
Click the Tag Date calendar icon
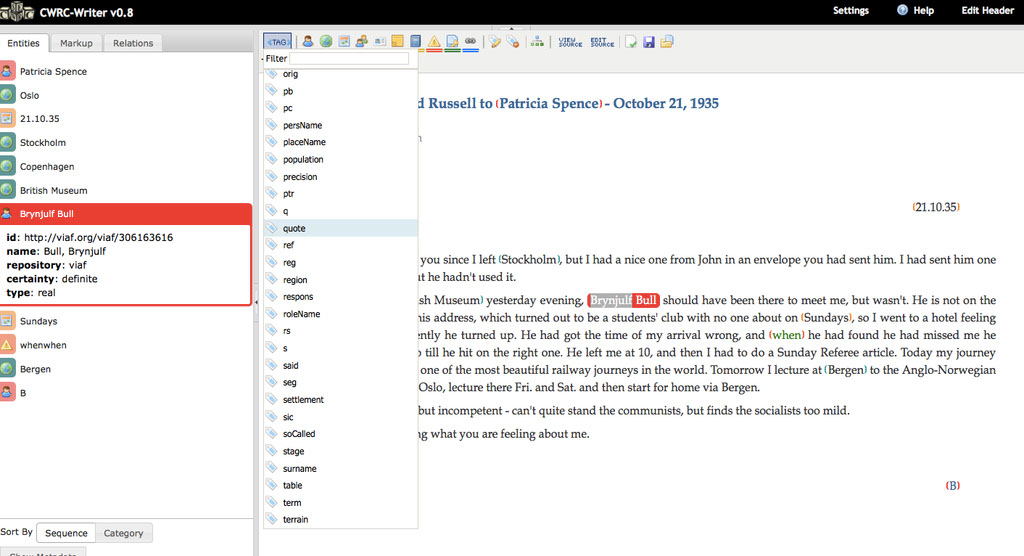click(344, 41)
